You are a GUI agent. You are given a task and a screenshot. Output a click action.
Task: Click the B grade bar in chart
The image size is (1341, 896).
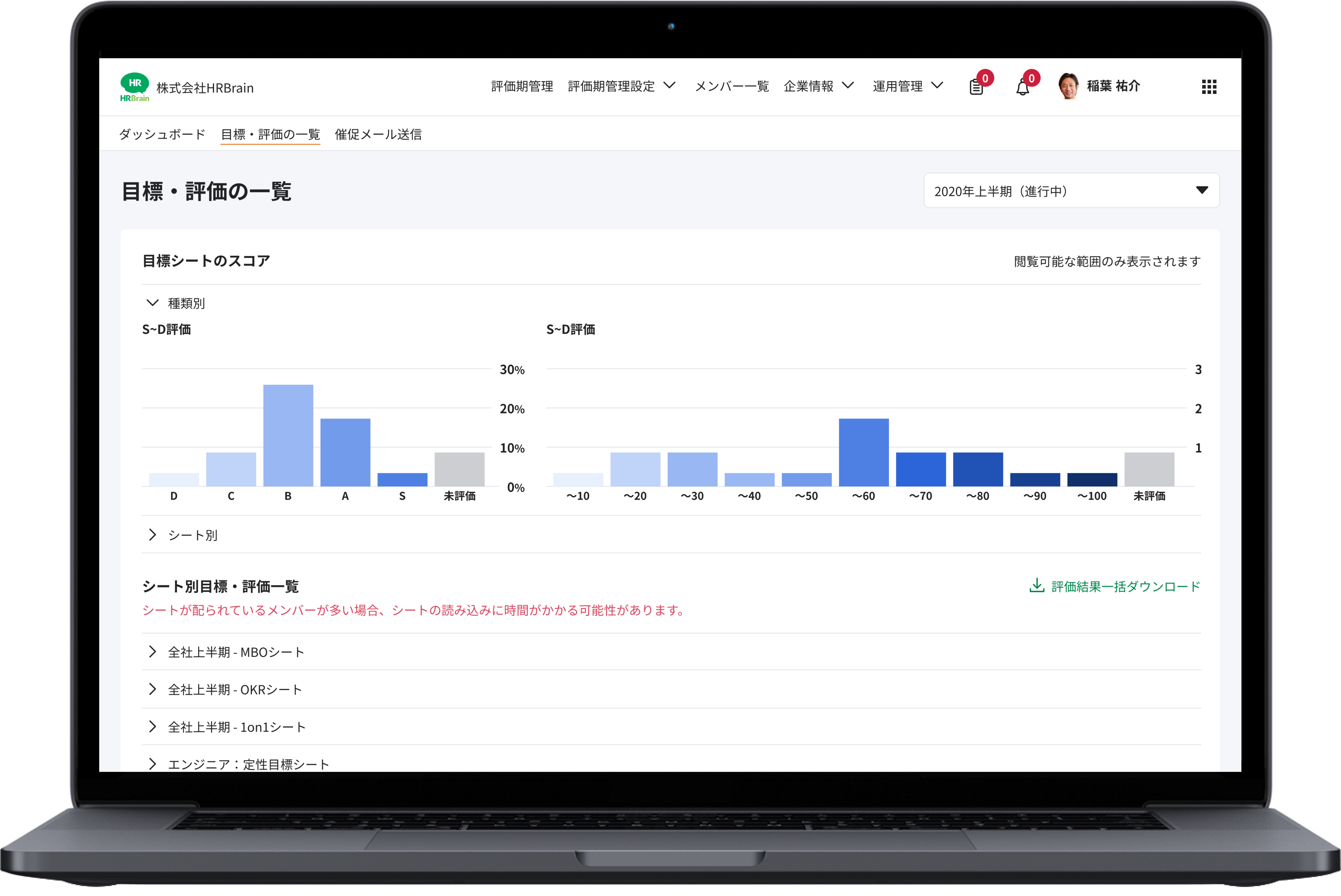click(x=288, y=435)
